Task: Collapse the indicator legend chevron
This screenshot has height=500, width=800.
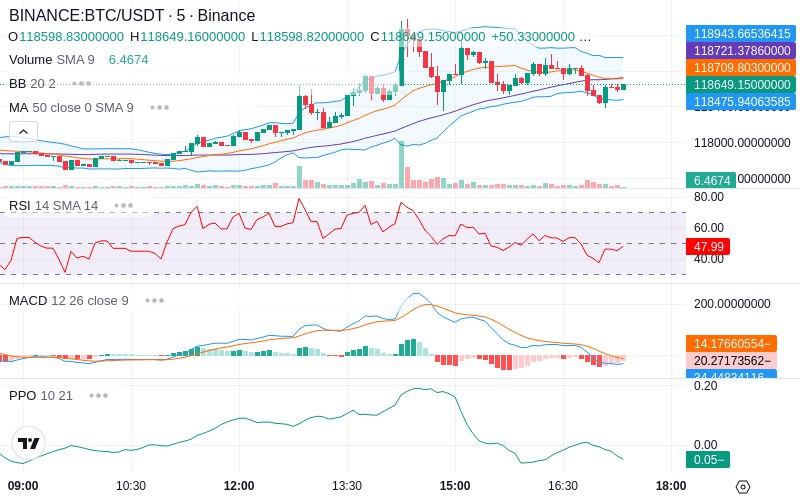Action: pyautogui.click(x=23, y=132)
